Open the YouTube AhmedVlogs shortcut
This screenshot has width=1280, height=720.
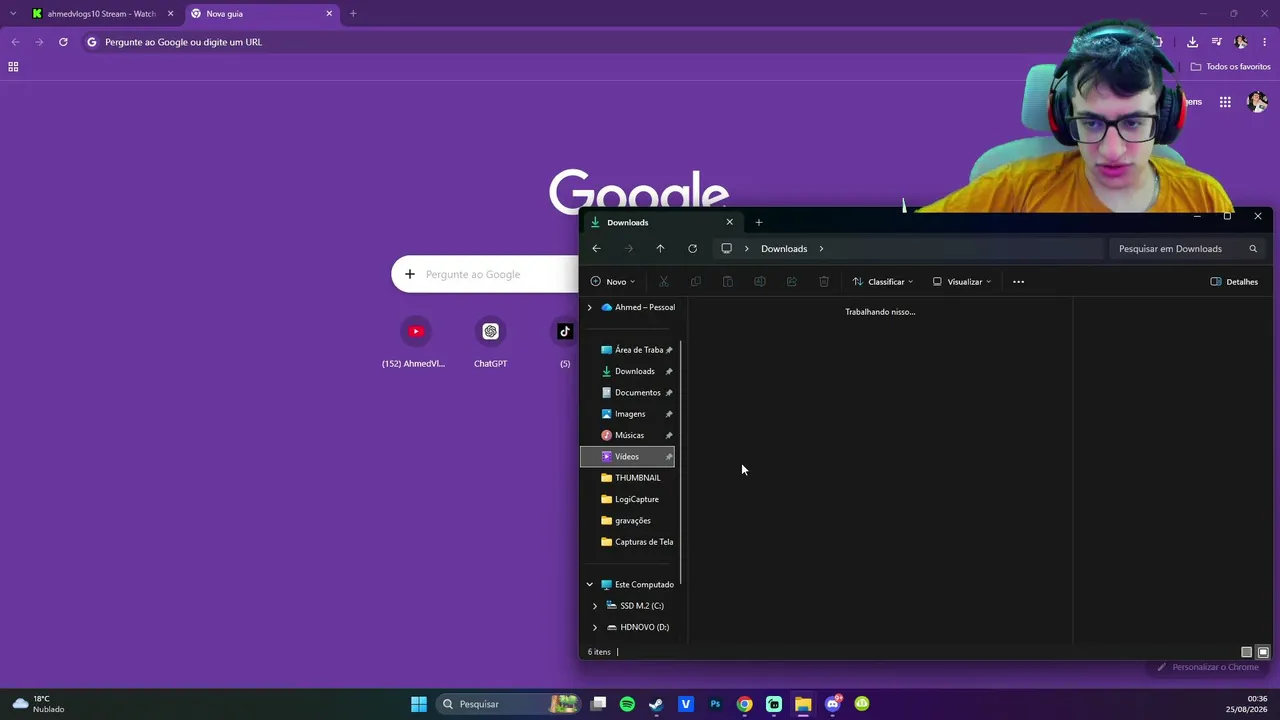tap(416, 342)
